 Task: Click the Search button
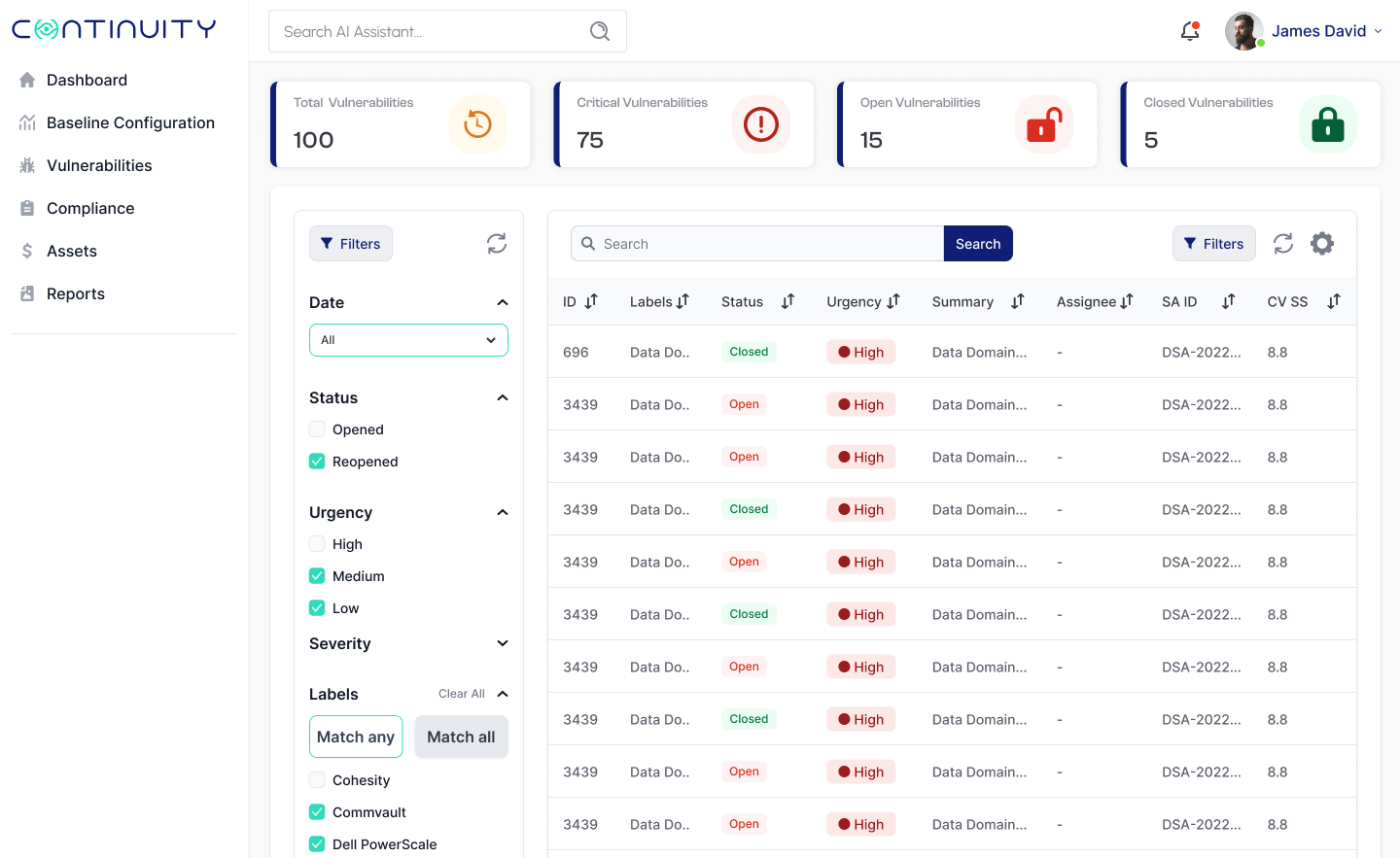pos(978,243)
